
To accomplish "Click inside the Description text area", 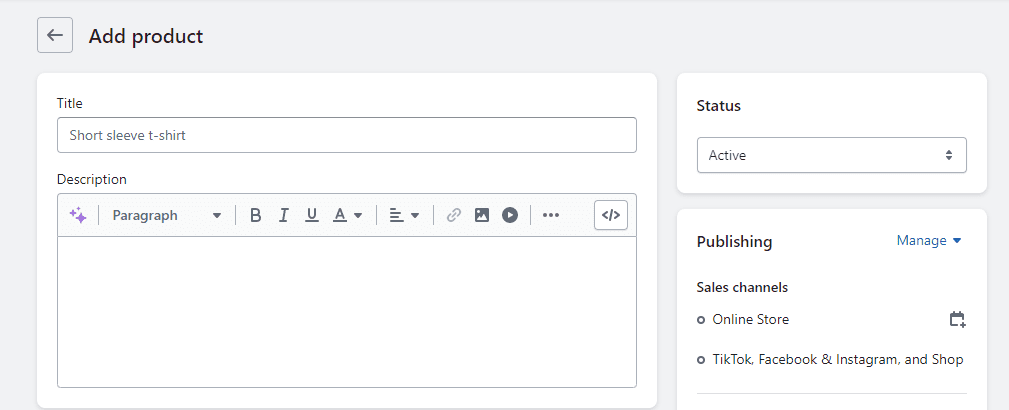I will (347, 312).
